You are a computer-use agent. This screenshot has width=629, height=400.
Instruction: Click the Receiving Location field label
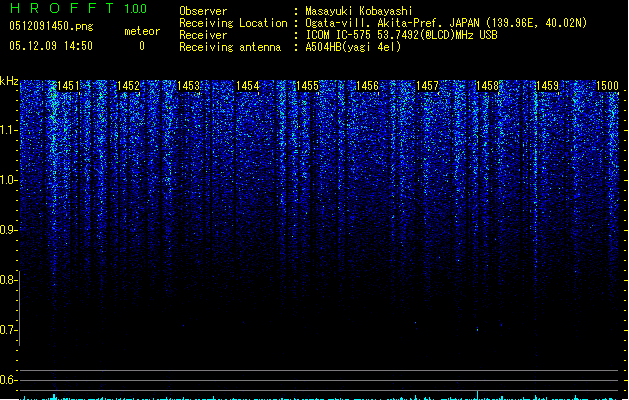[x=233, y=23]
